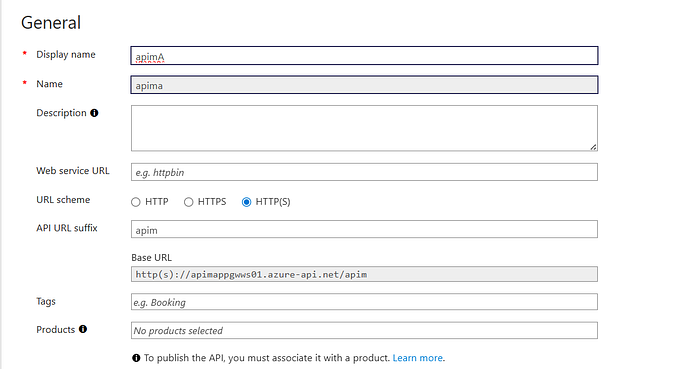
Task: Focus the Display name field containing apimA
Action: (364, 56)
